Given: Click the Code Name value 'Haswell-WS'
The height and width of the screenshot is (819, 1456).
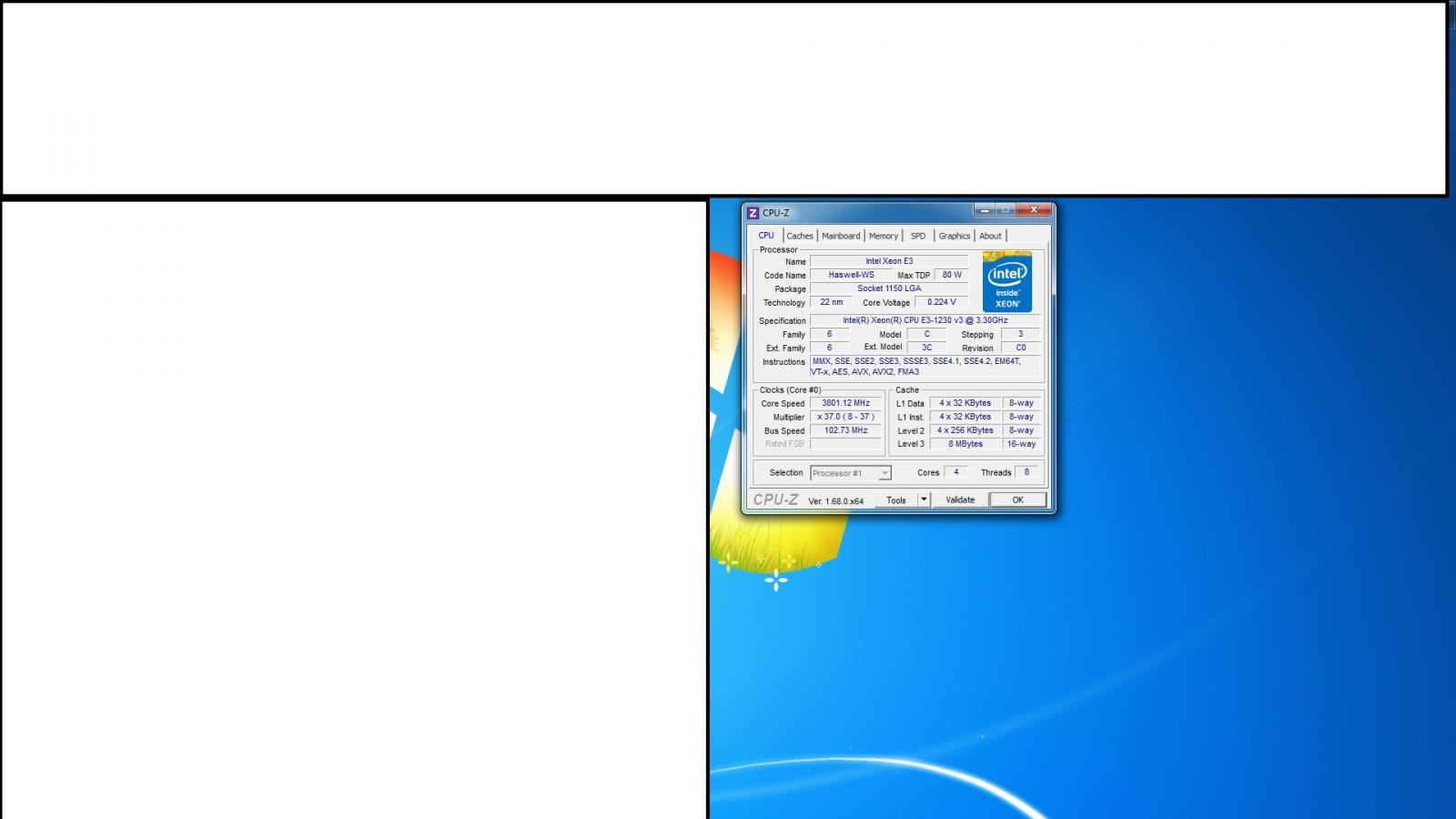Looking at the screenshot, I should (x=851, y=275).
